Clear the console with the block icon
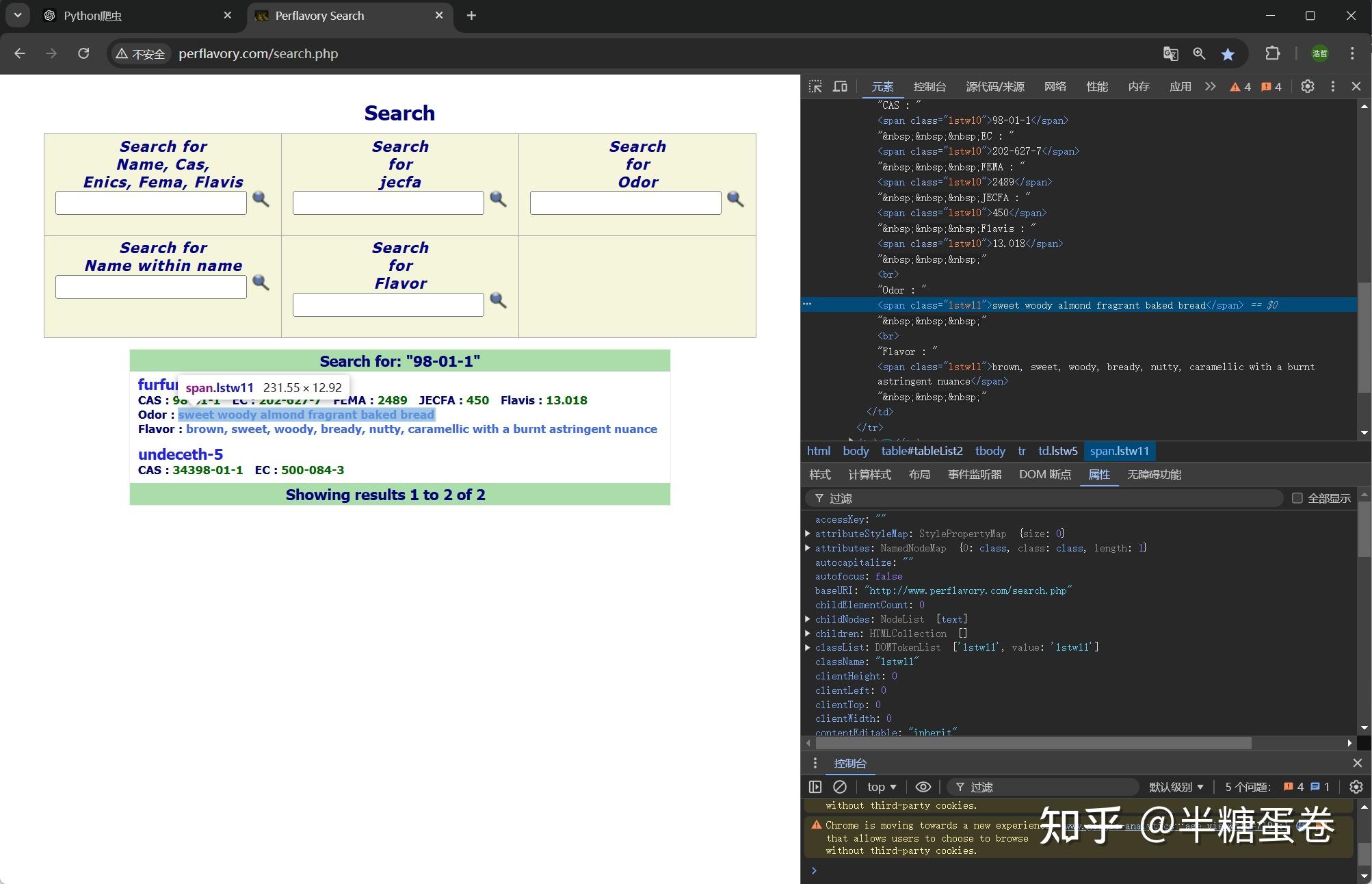The height and width of the screenshot is (884, 1372). click(x=840, y=786)
